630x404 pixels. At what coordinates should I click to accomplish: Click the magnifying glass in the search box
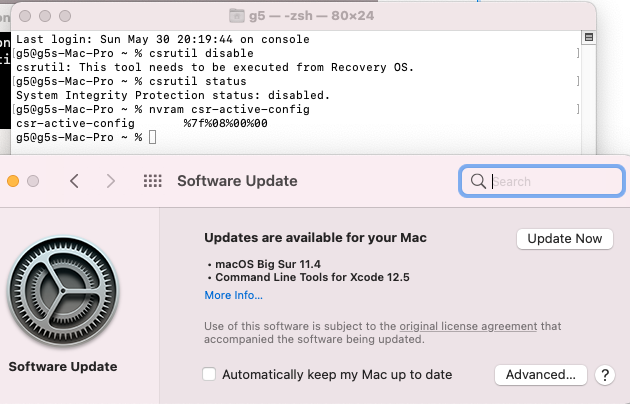point(478,181)
